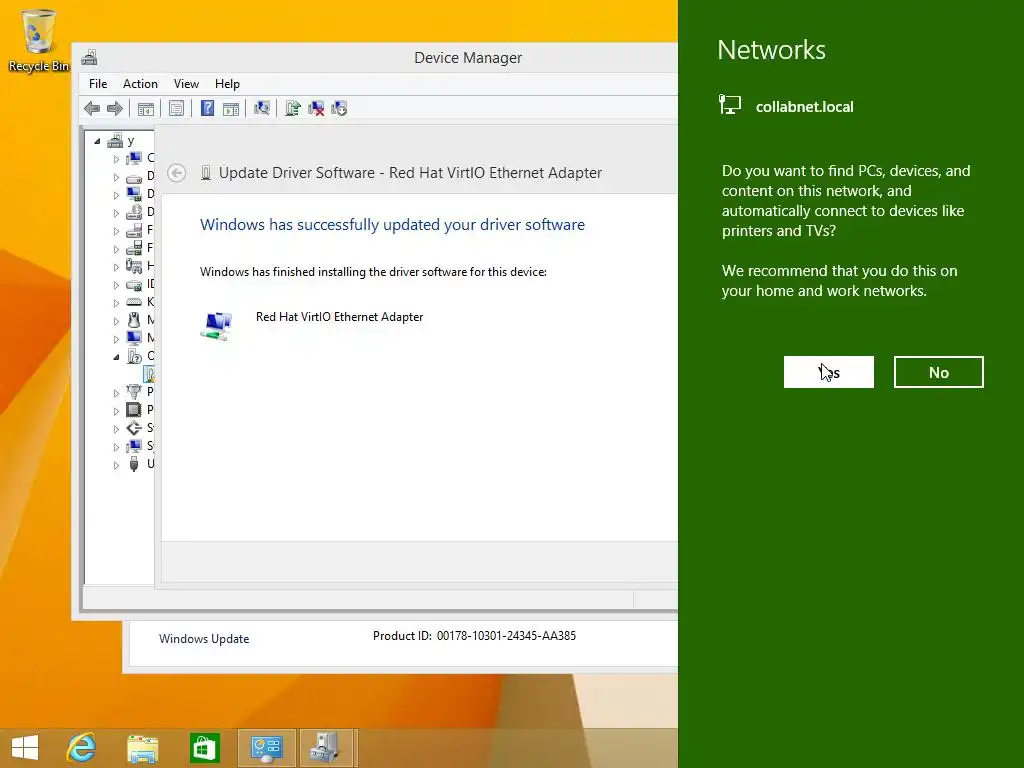Click No in the Networks panel
This screenshot has width=1024, height=768.
pyautogui.click(x=938, y=372)
